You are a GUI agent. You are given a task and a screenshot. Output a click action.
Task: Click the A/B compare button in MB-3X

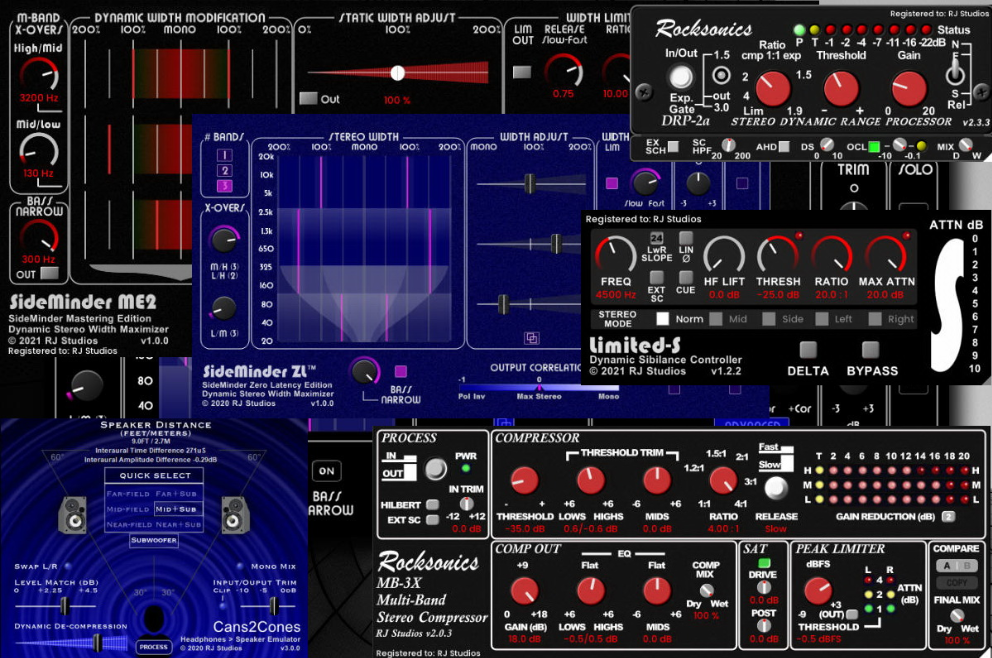[956, 566]
